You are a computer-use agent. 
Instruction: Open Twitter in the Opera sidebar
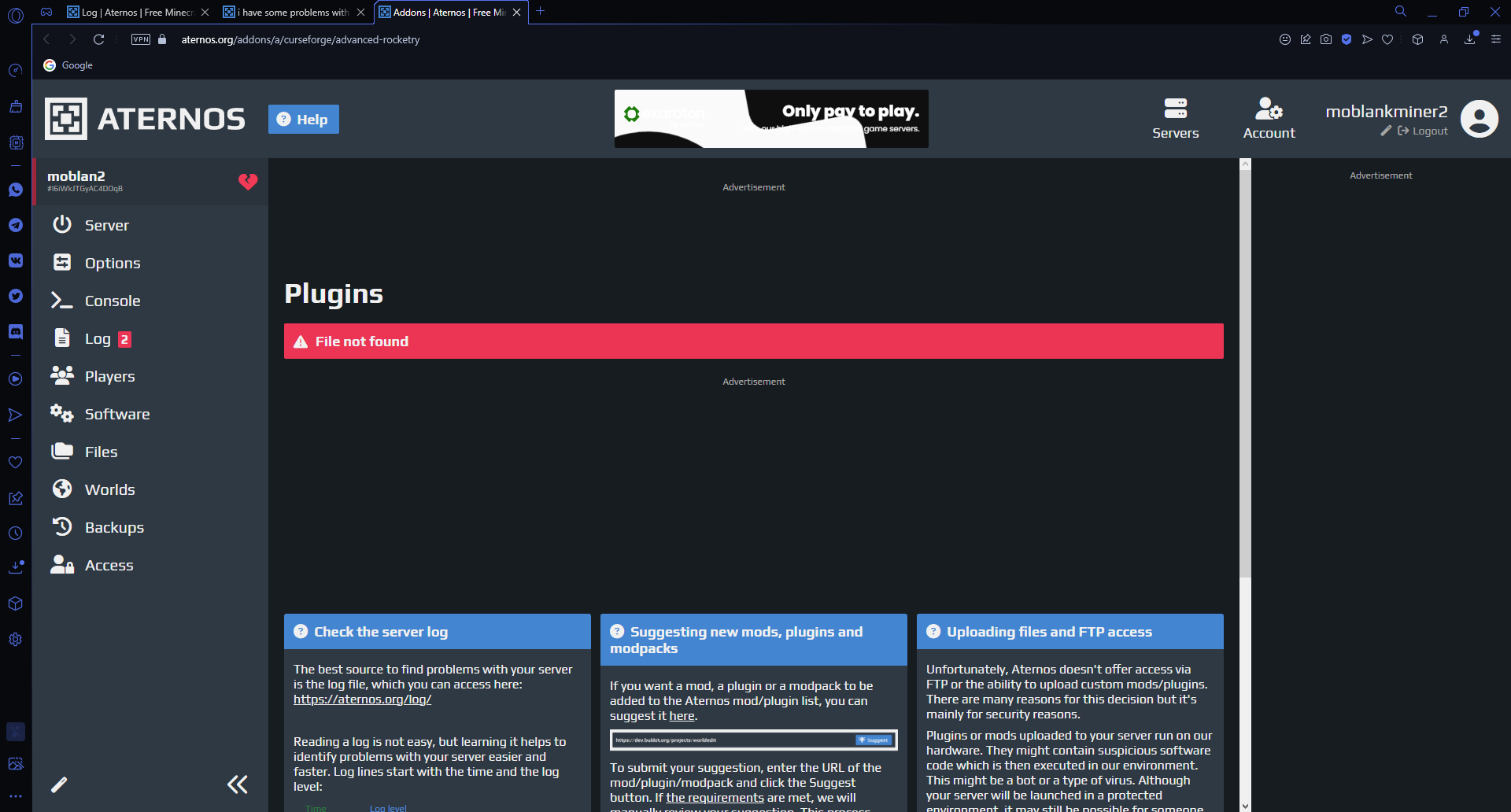16,296
